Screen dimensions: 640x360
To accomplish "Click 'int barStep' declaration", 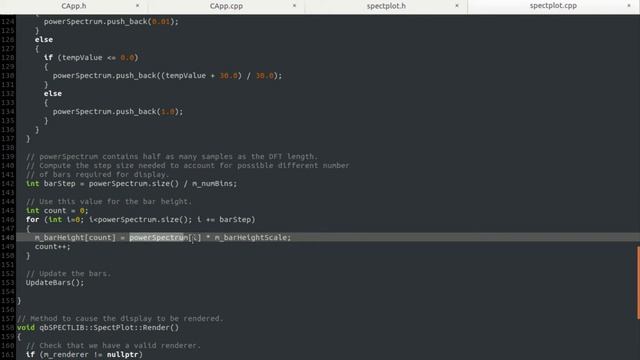I will [51, 184].
